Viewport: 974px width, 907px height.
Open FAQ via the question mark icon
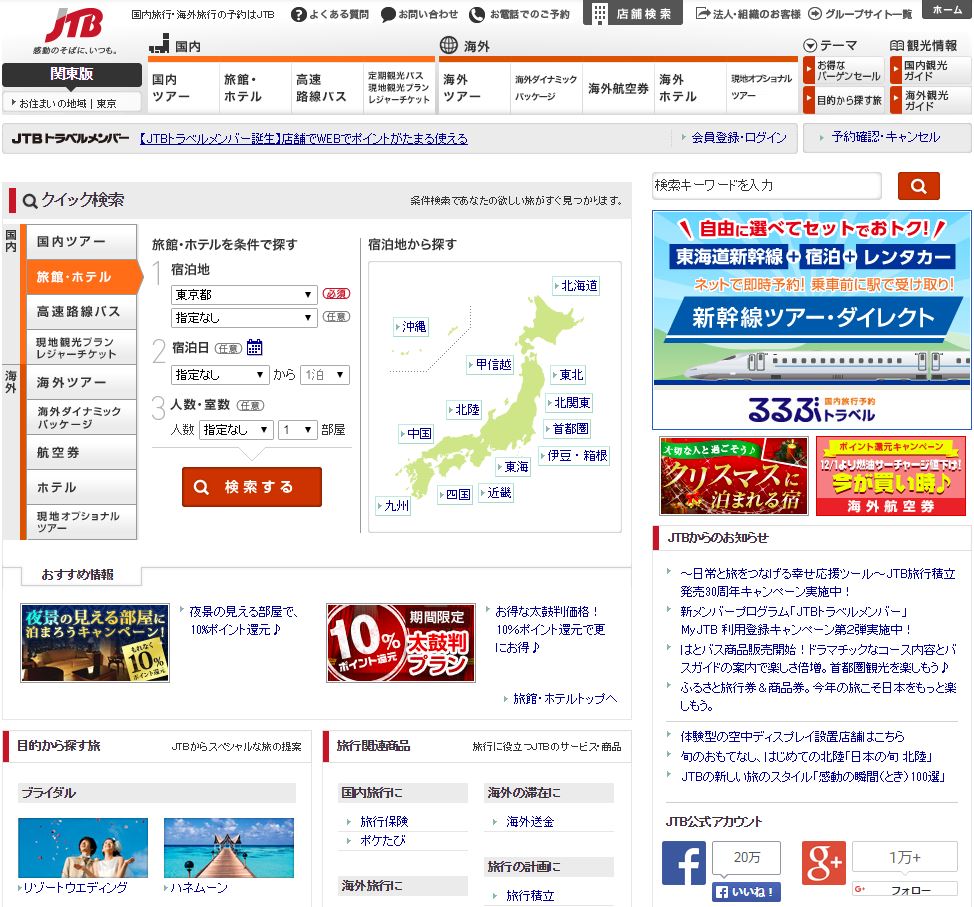click(299, 14)
